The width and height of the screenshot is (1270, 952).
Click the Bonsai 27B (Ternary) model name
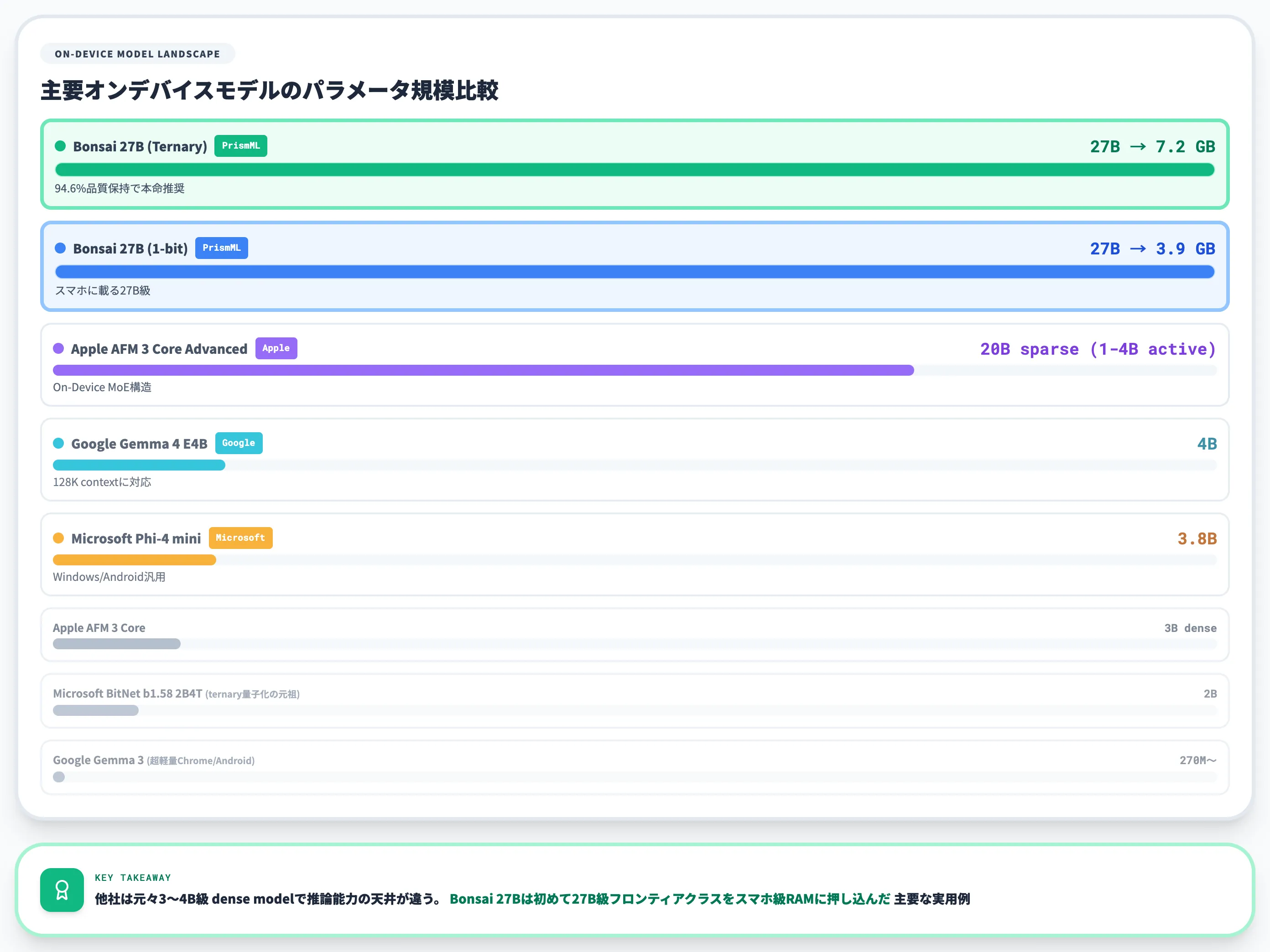point(140,146)
